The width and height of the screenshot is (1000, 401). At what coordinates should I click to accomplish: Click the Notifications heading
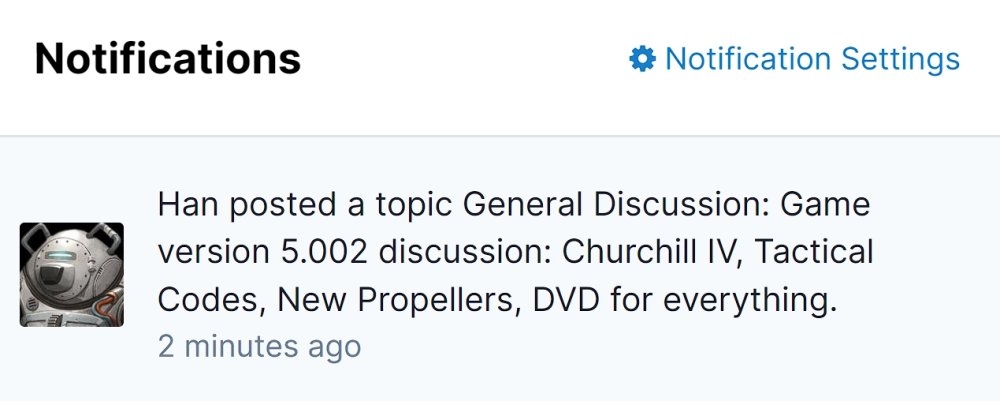pos(168,59)
